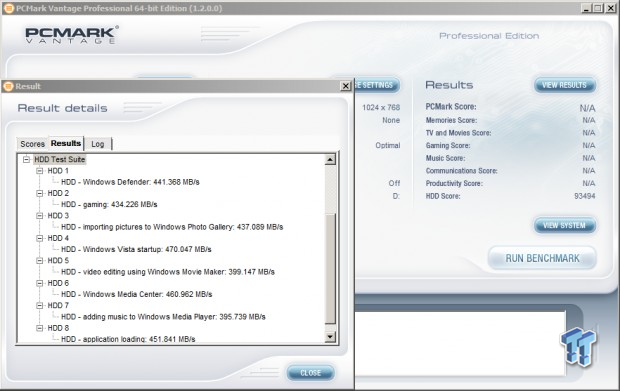The width and height of the screenshot is (620, 391).
Task: Switch to the Scores tab
Action: click(32, 144)
